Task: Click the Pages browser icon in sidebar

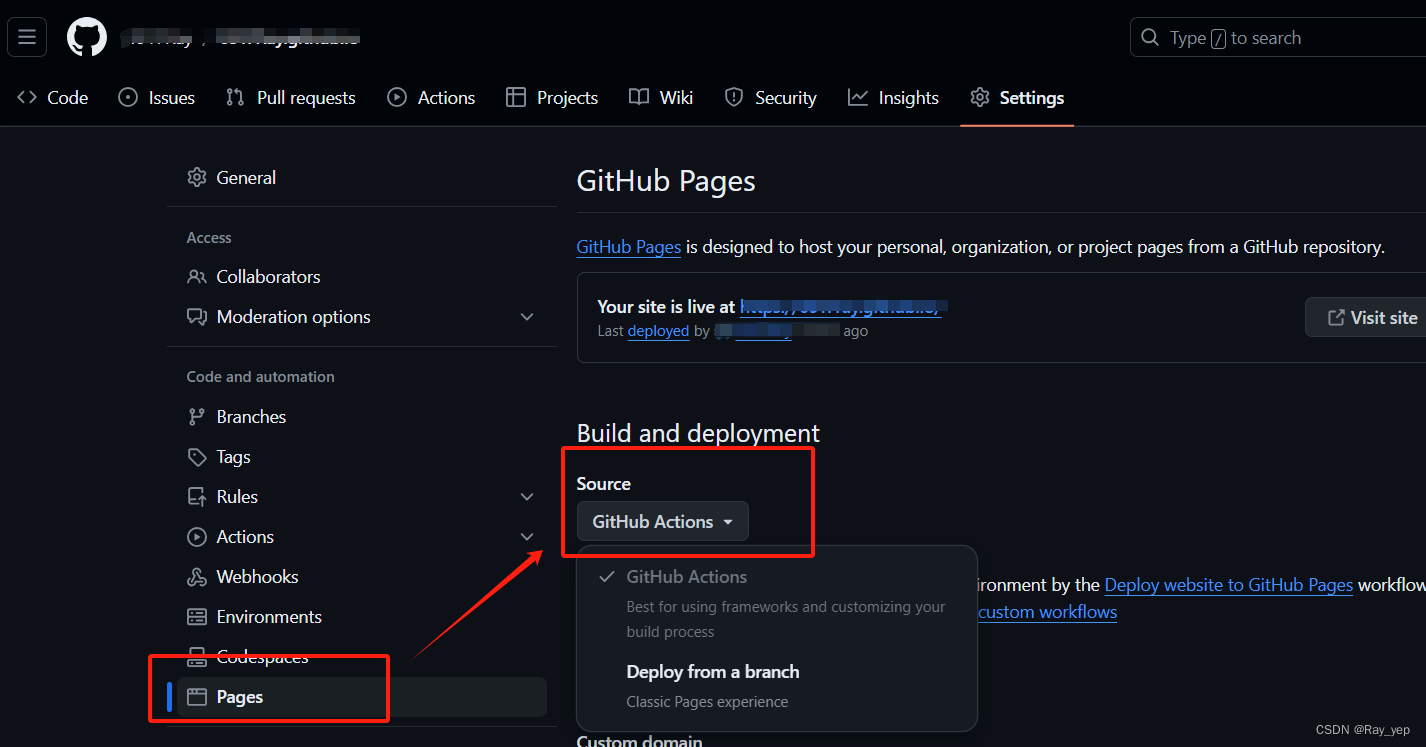Action: coord(197,696)
